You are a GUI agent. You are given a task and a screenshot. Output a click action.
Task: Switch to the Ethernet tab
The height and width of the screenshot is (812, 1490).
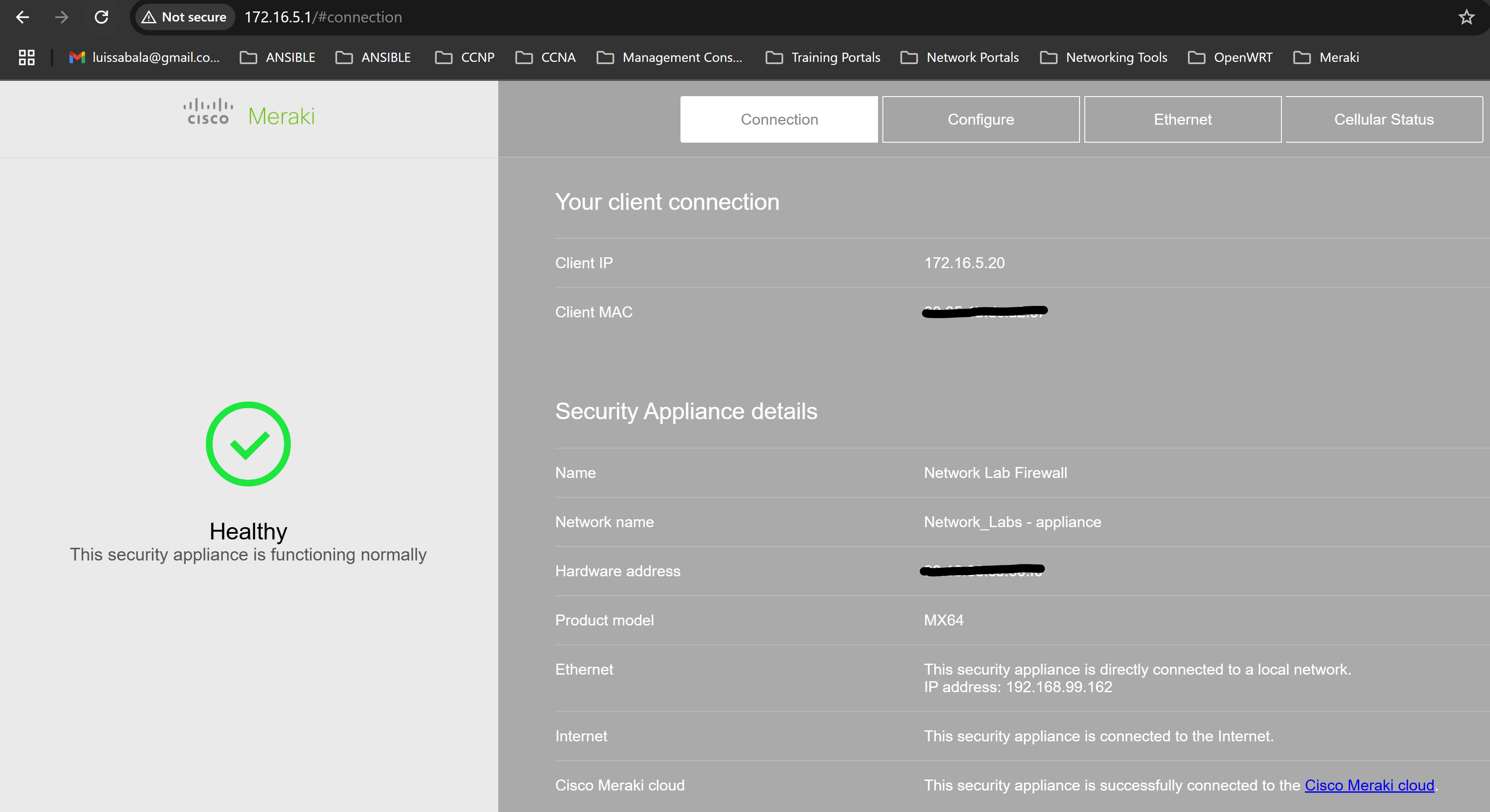click(x=1183, y=119)
